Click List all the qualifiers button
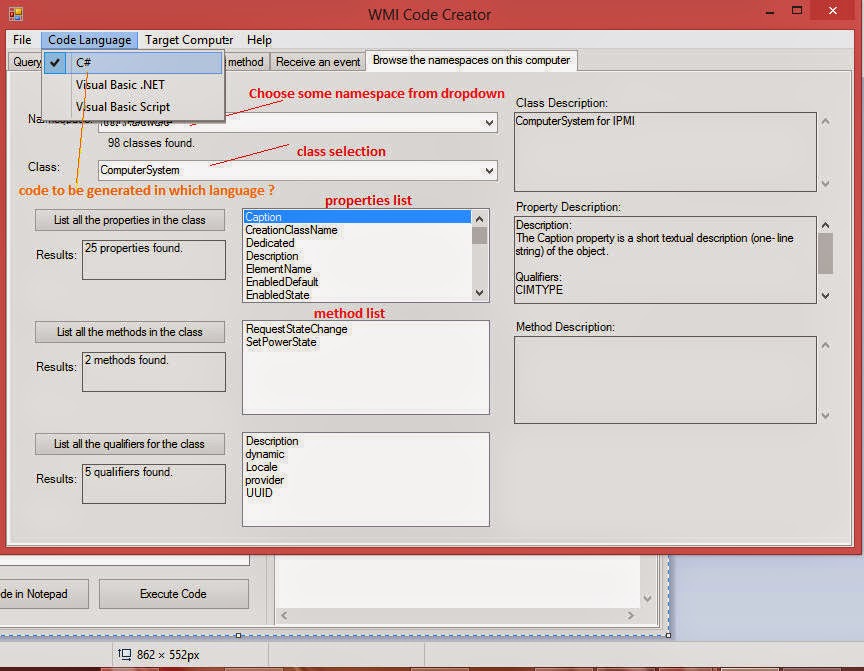The width and height of the screenshot is (864, 671). pos(129,443)
